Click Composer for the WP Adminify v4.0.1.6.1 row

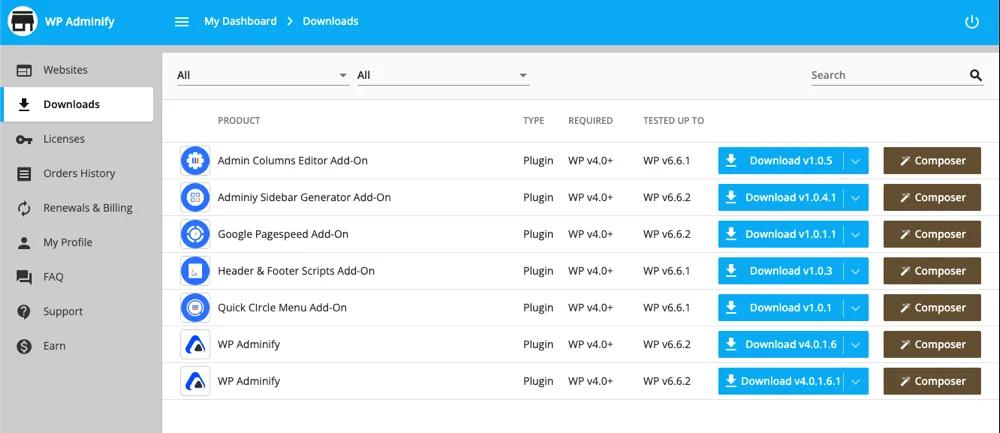(932, 381)
